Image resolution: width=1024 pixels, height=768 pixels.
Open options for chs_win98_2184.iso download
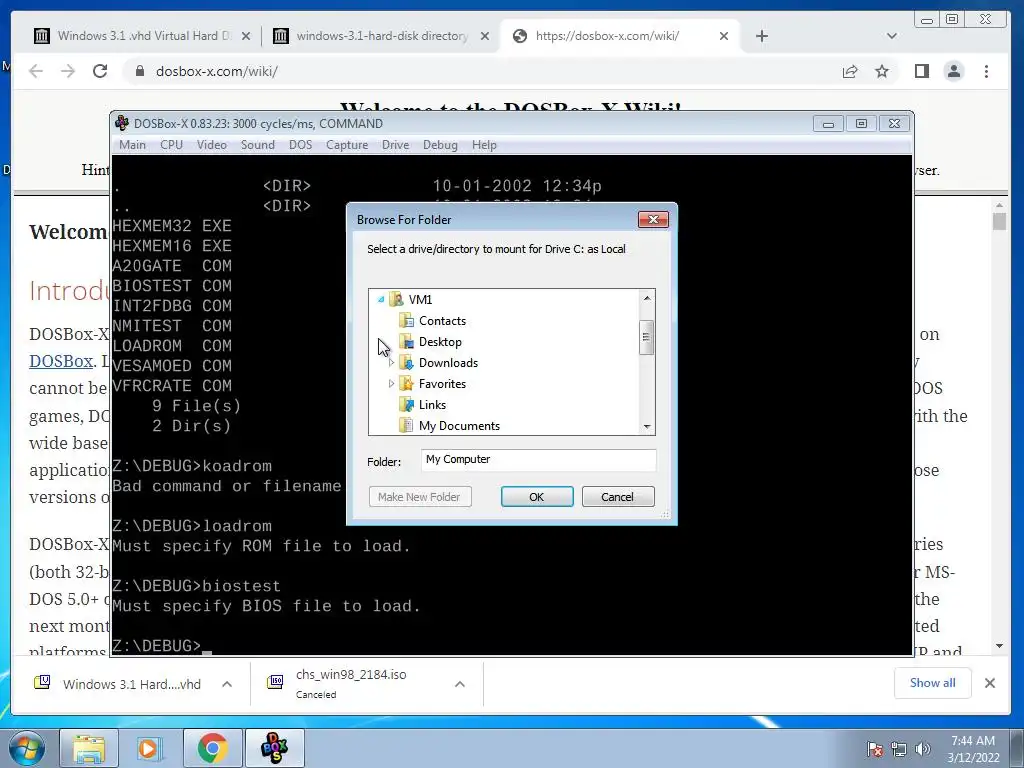[x=460, y=684]
